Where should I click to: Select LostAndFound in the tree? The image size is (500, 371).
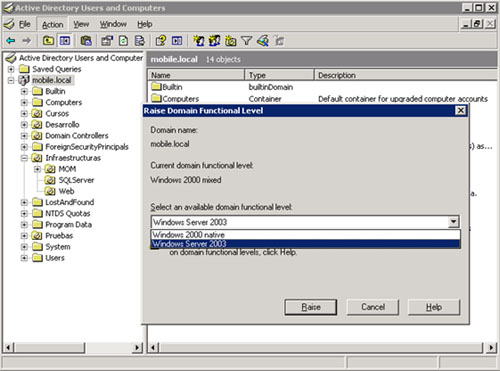click(x=69, y=202)
